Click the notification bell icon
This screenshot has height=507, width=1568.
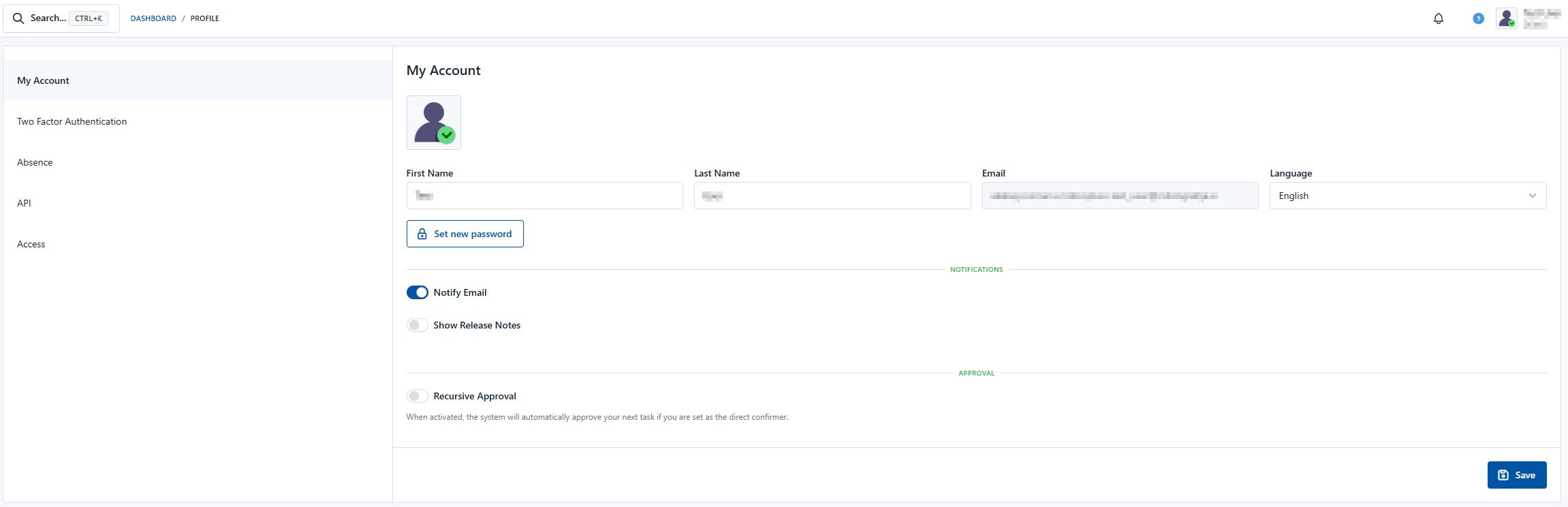point(1438,18)
